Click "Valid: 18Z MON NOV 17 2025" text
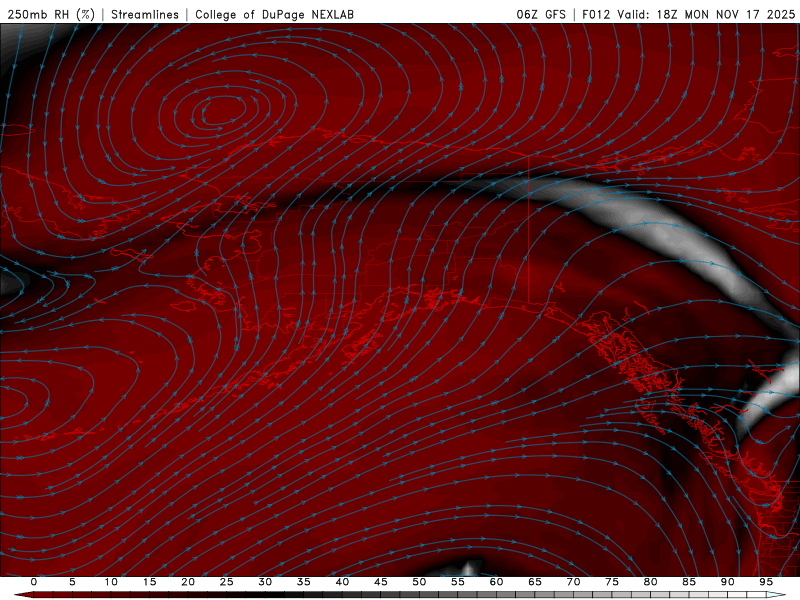The width and height of the screenshot is (800, 600). (x=706, y=14)
